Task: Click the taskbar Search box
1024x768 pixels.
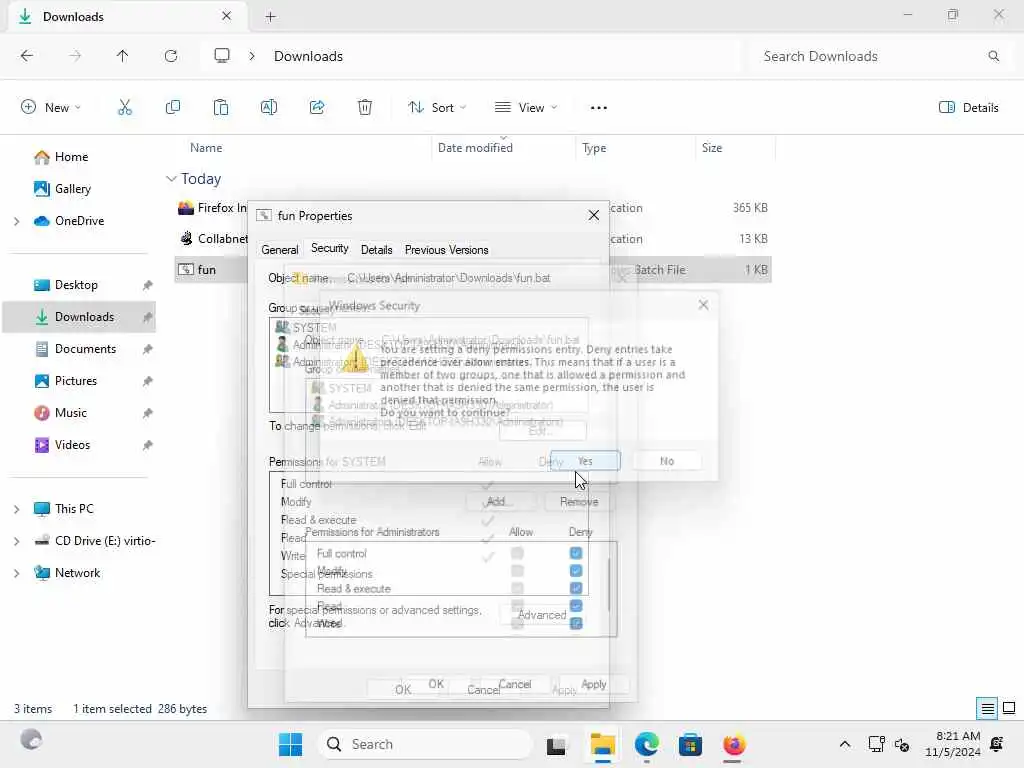Action: click(424, 744)
